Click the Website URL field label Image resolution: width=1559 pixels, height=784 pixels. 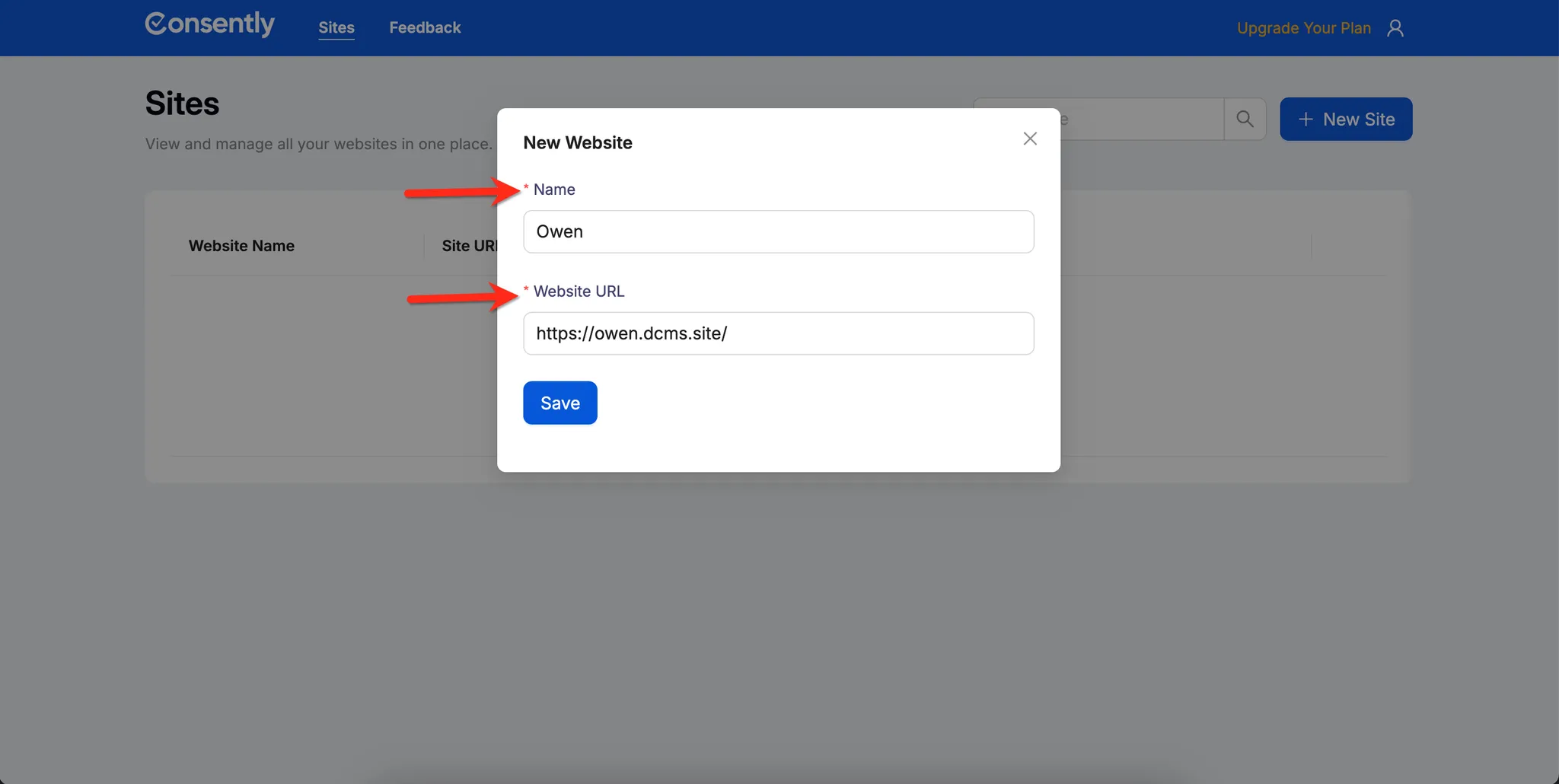tap(579, 292)
